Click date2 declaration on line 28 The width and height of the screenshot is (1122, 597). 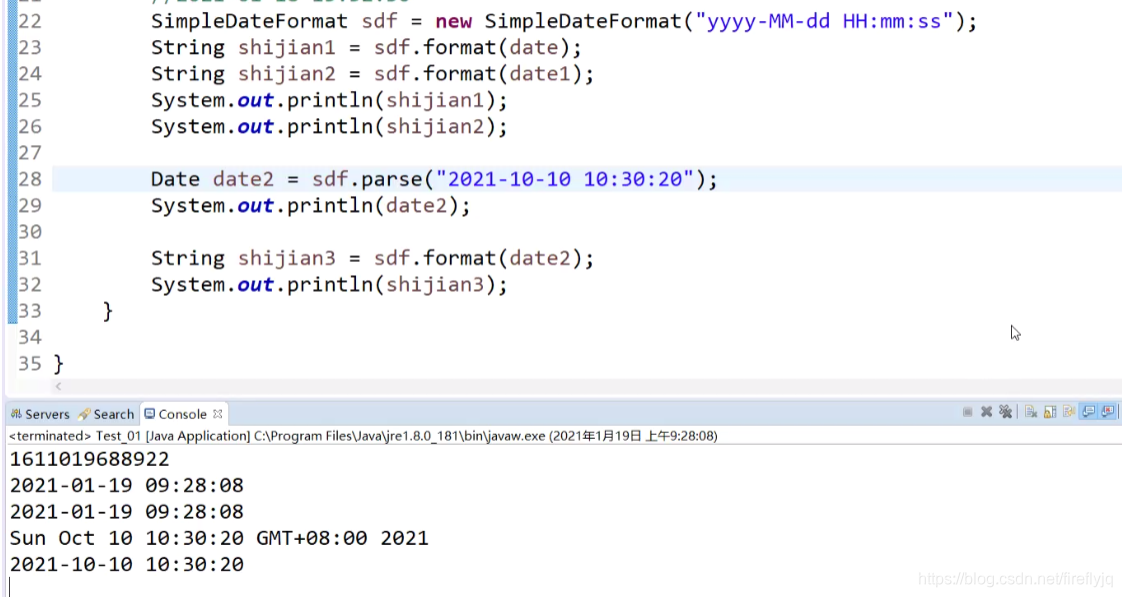pyautogui.click(x=243, y=179)
